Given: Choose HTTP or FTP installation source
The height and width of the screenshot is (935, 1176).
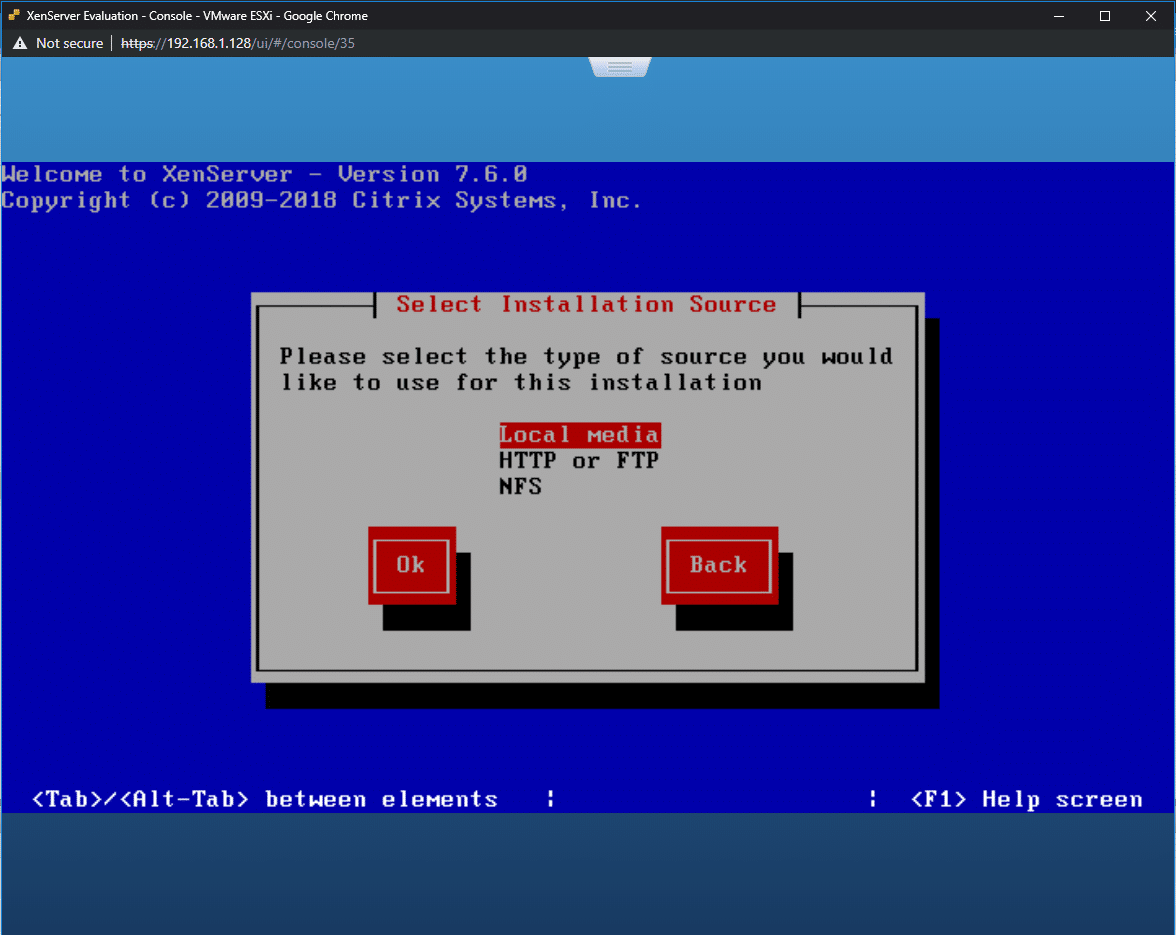Looking at the screenshot, I should [578, 460].
